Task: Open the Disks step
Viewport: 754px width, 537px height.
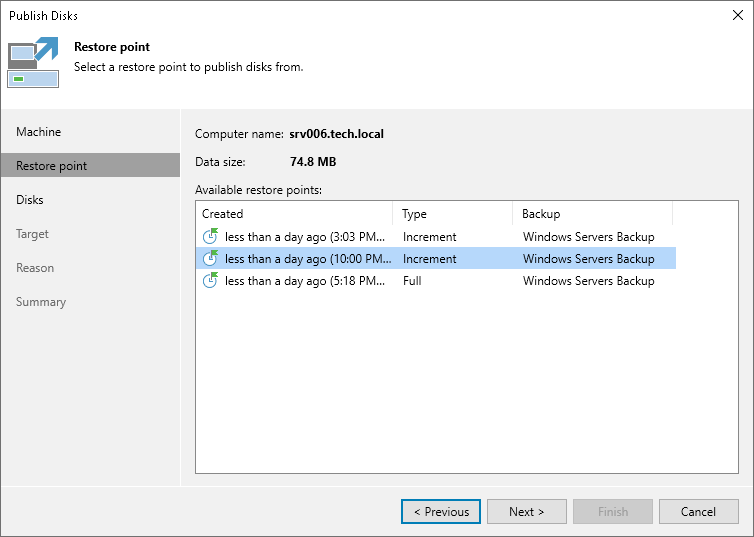Action: click(x=30, y=200)
